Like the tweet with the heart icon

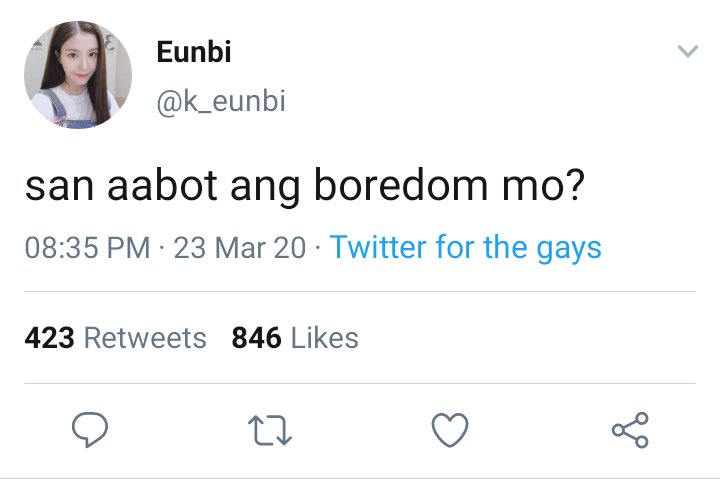click(450, 430)
